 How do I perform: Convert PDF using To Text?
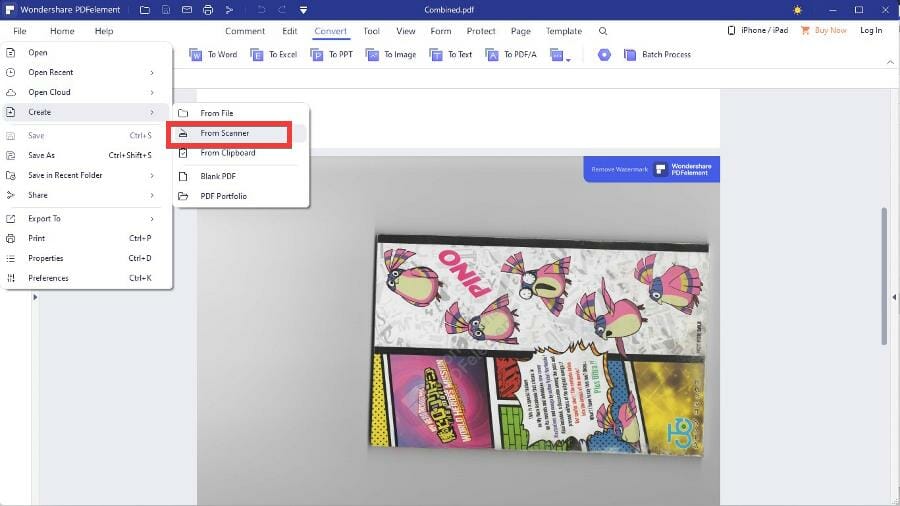tap(451, 55)
